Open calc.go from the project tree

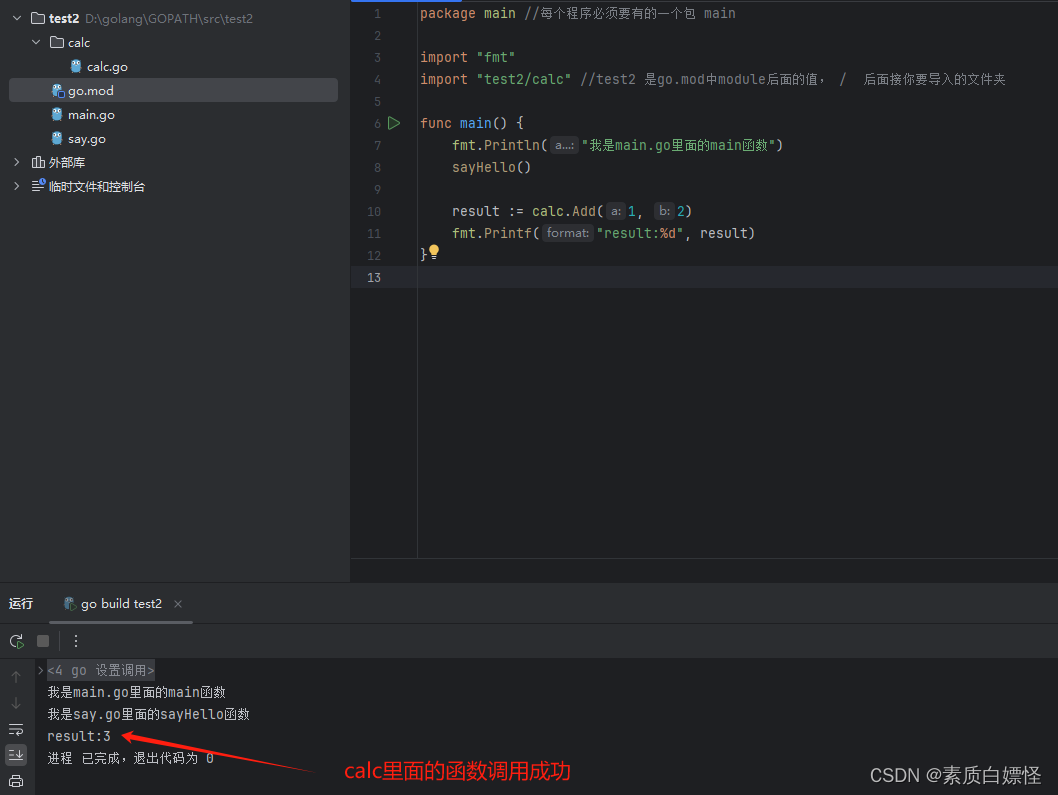coord(106,67)
